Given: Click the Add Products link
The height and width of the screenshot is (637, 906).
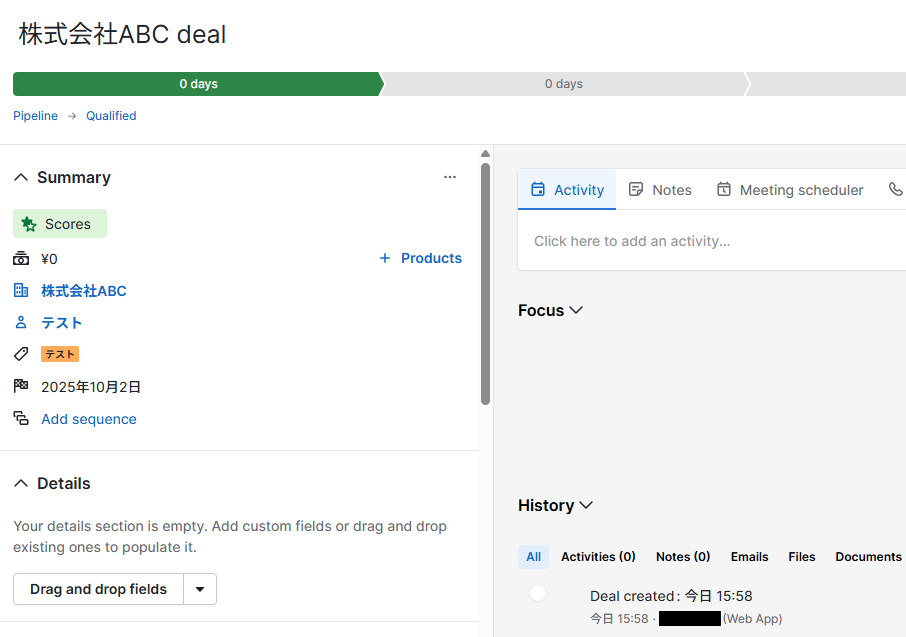Looking at the screenshot, I should tap(420, 258).
